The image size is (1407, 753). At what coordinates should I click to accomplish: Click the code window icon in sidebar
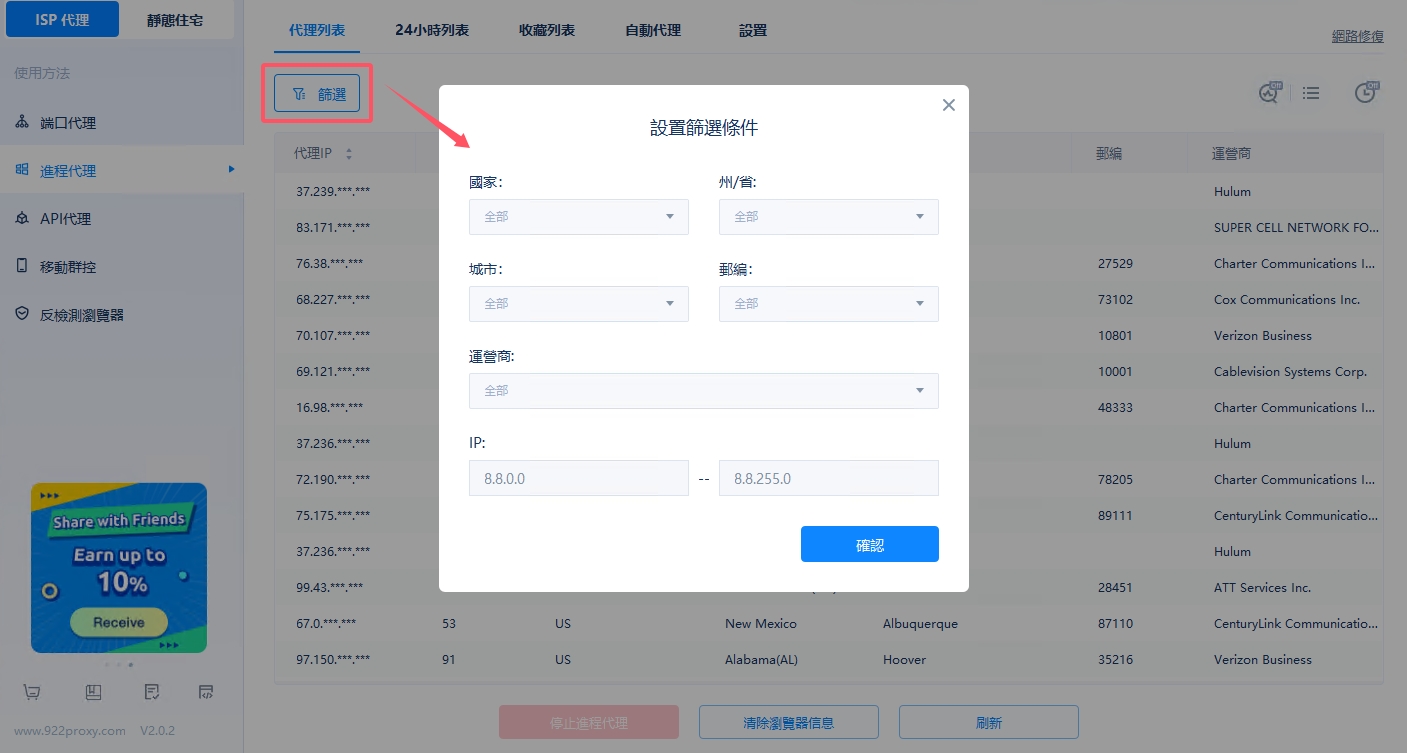pos(206,692)
